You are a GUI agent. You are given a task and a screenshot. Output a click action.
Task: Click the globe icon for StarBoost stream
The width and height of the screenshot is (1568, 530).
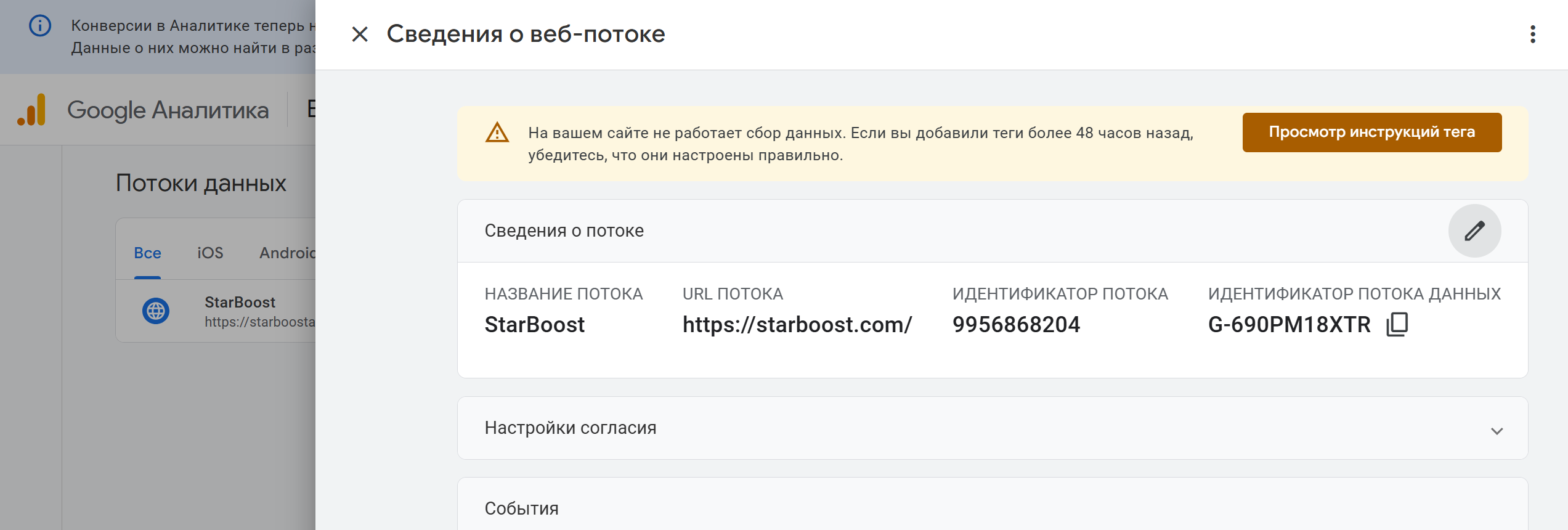tap(156, 311)
